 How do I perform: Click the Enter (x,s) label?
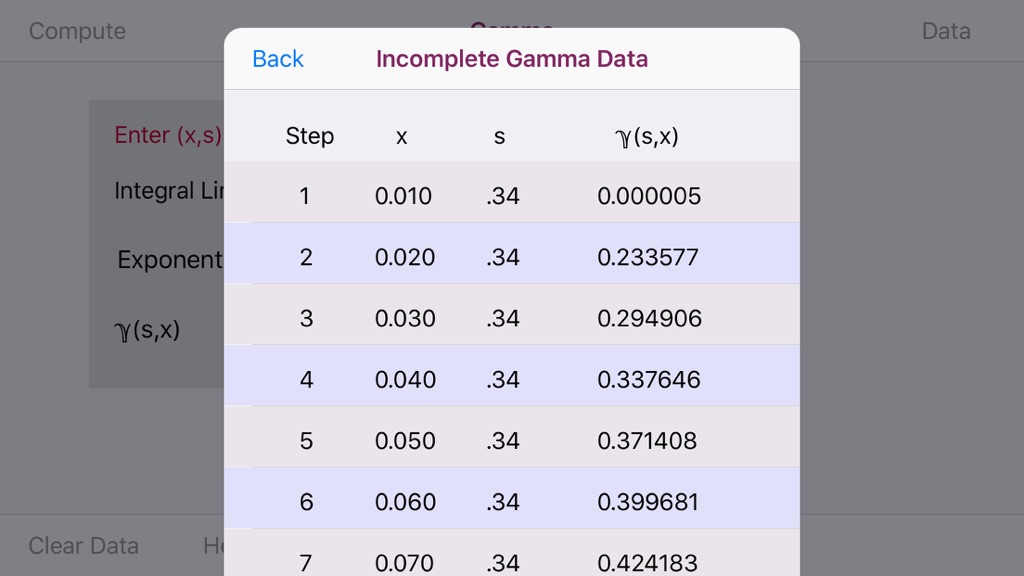pos(168,135)
